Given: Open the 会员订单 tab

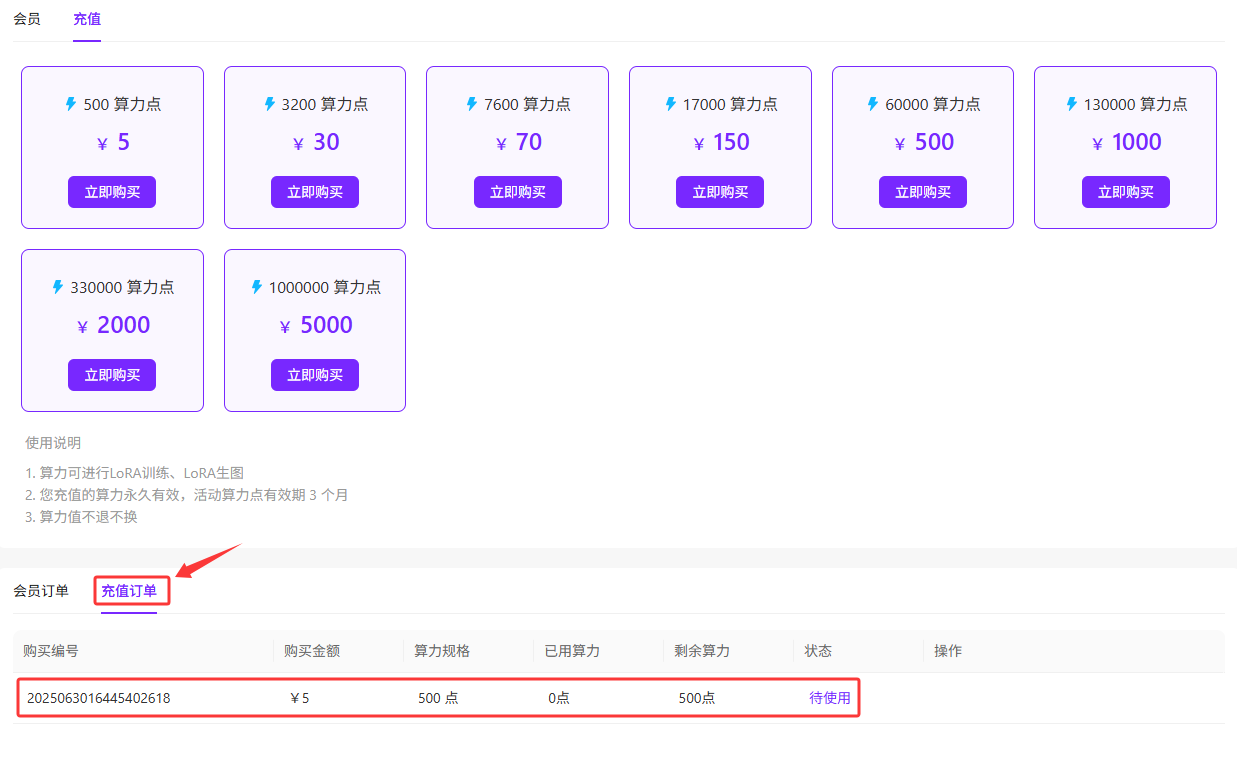Looking at the screenshot, I should [41, 591].
